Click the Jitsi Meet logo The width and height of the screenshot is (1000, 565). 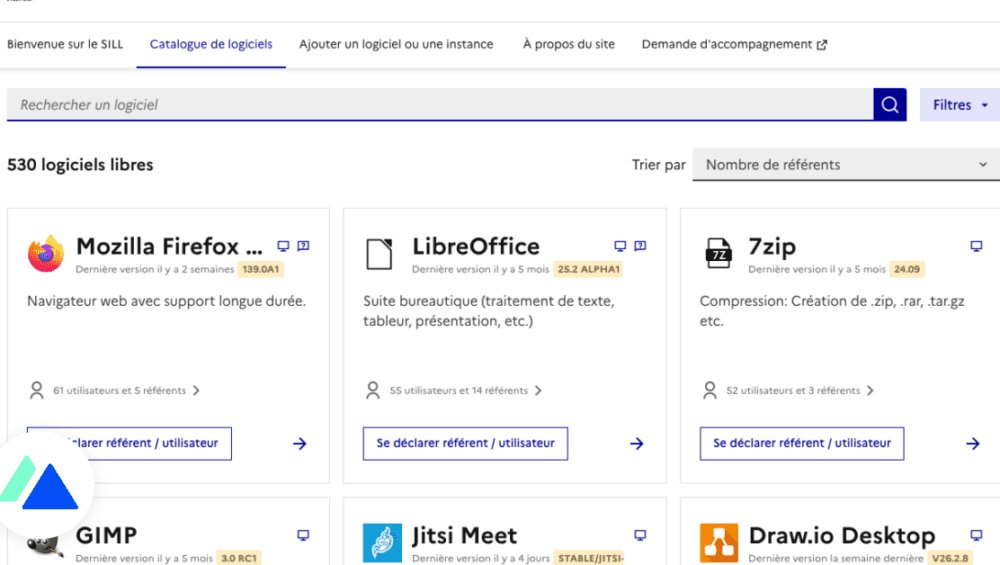(383, 543)
